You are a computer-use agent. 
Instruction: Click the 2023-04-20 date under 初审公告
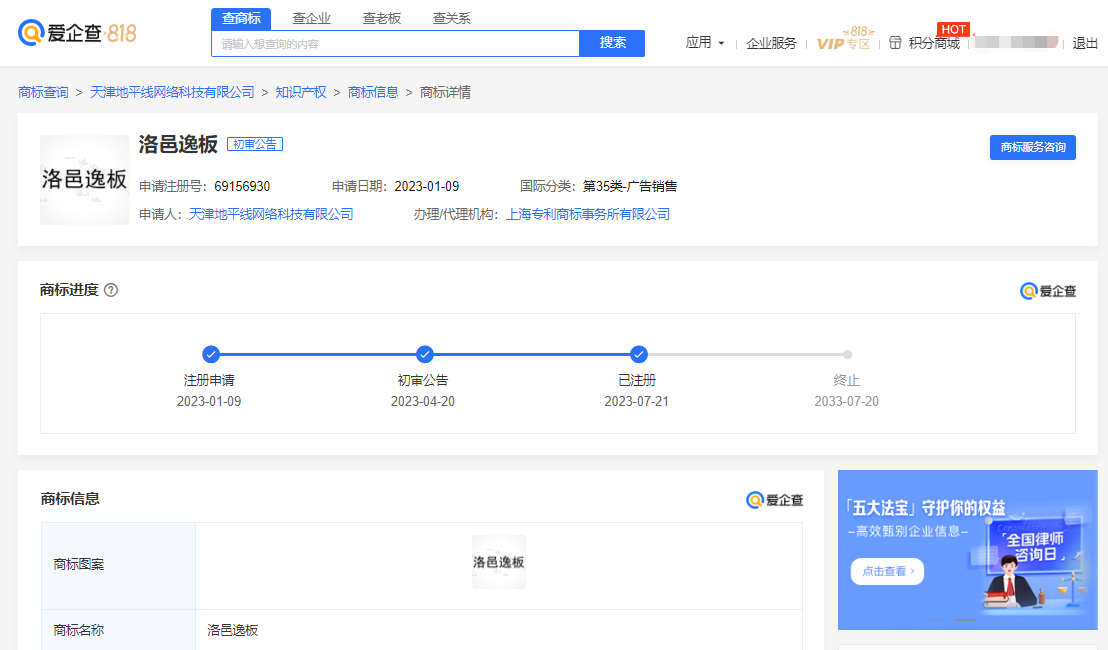coord(423,401)
